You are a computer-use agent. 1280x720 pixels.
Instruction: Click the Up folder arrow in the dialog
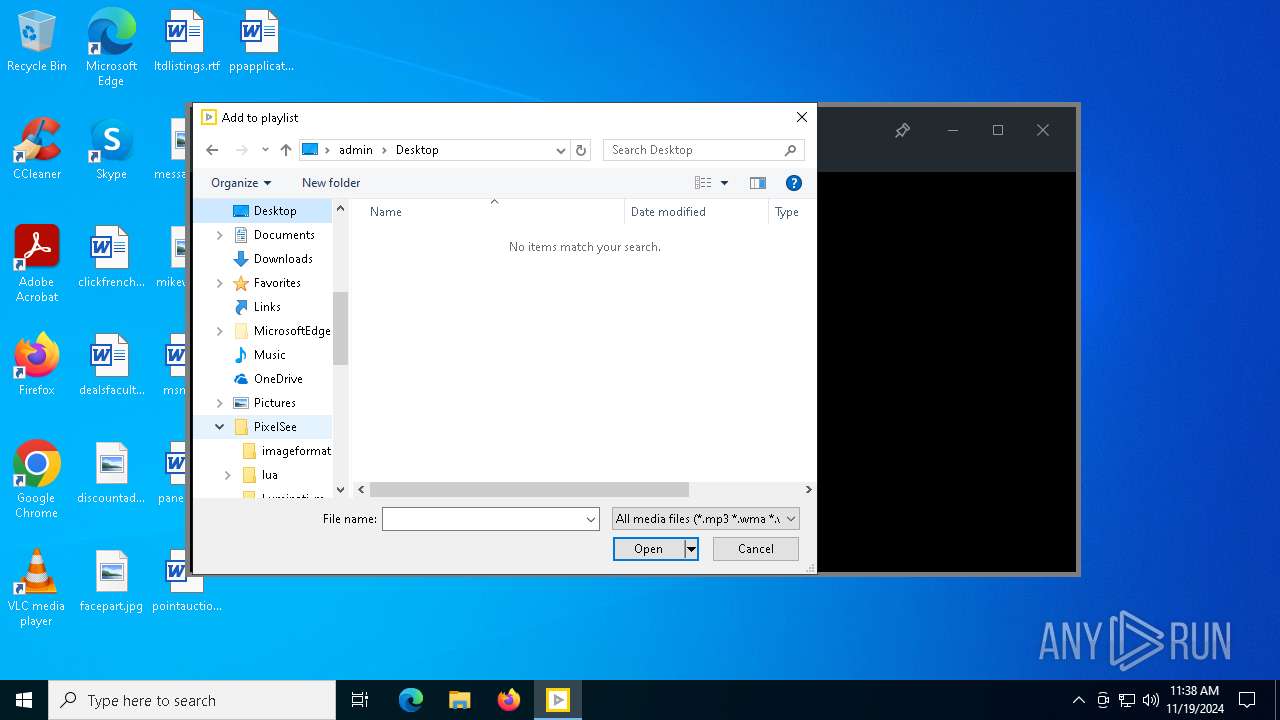[286, 150]
